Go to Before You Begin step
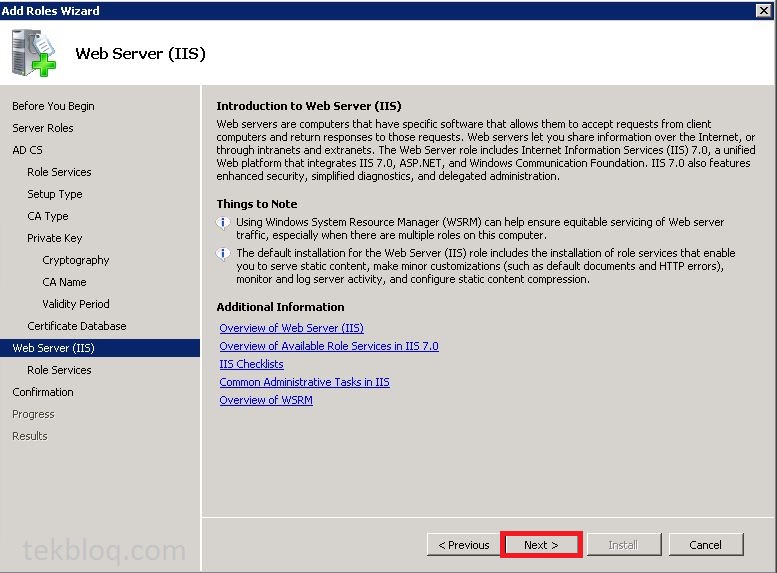777x573 pixels. coord(53,106)
